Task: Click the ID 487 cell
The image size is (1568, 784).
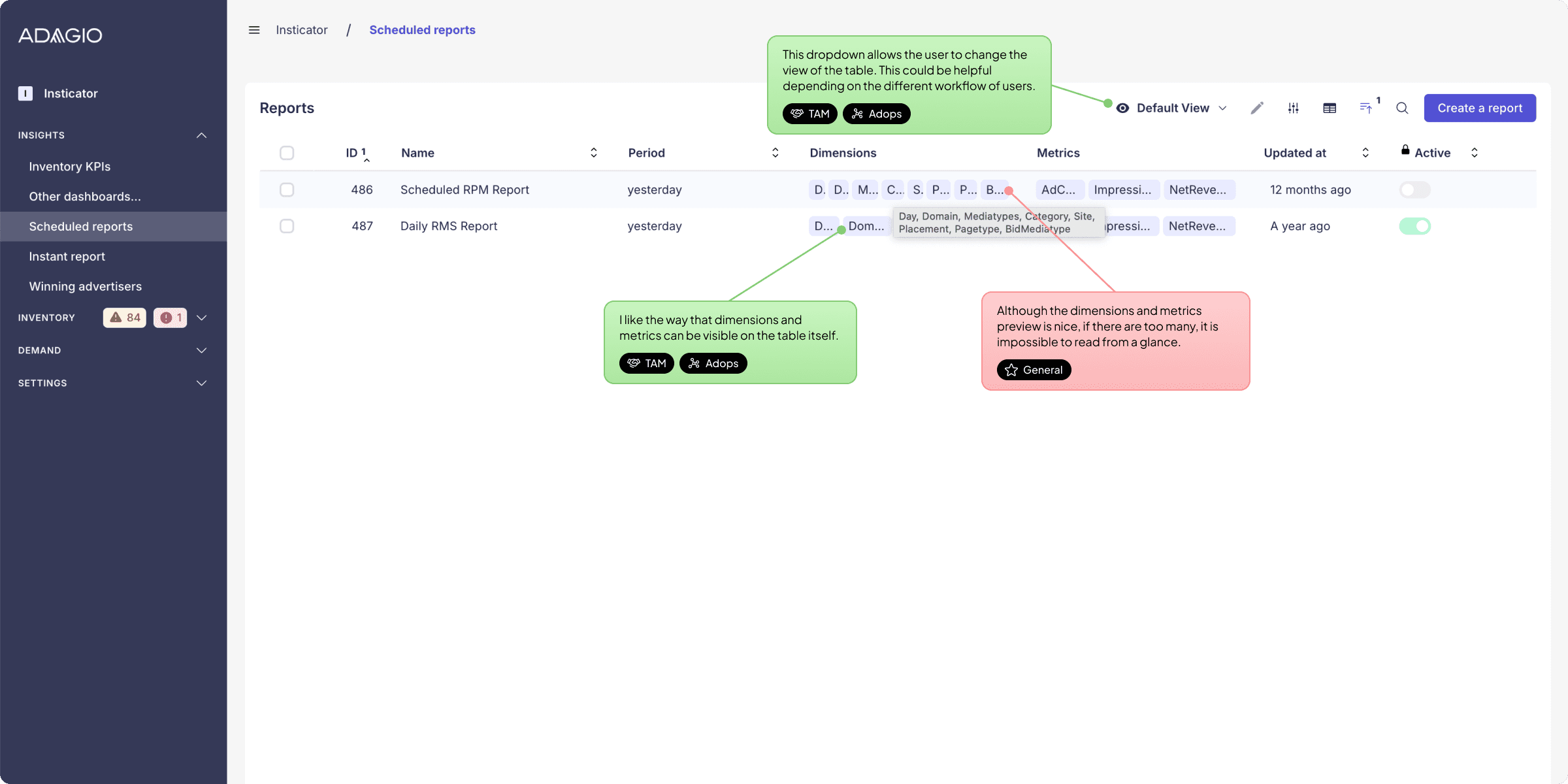Action: pyautogui.click(x=362, y=226)
